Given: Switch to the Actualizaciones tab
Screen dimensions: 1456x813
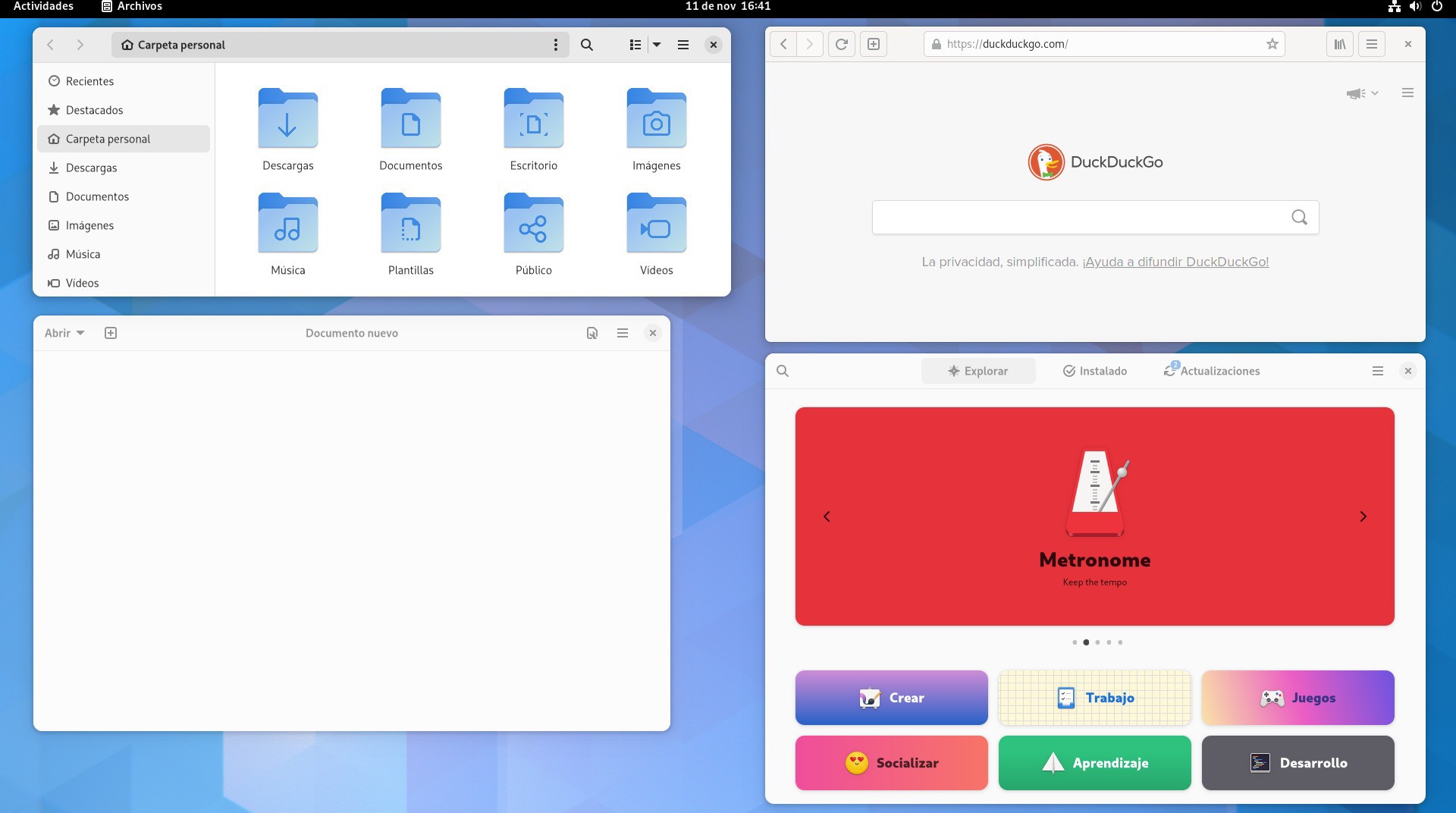Looking at the screenshot, I should [x=1212, y=371].
